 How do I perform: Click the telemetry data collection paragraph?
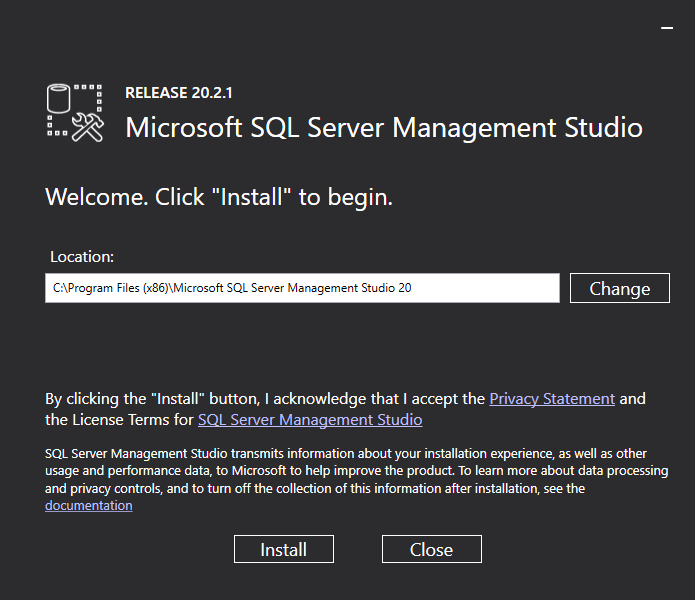356,479
